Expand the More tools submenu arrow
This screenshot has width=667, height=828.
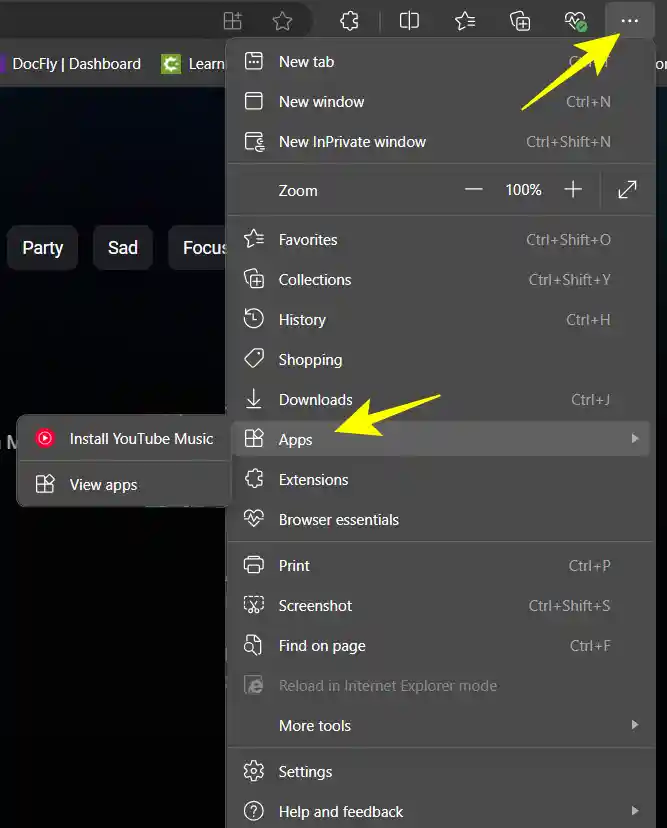click(x=635, y=725)
